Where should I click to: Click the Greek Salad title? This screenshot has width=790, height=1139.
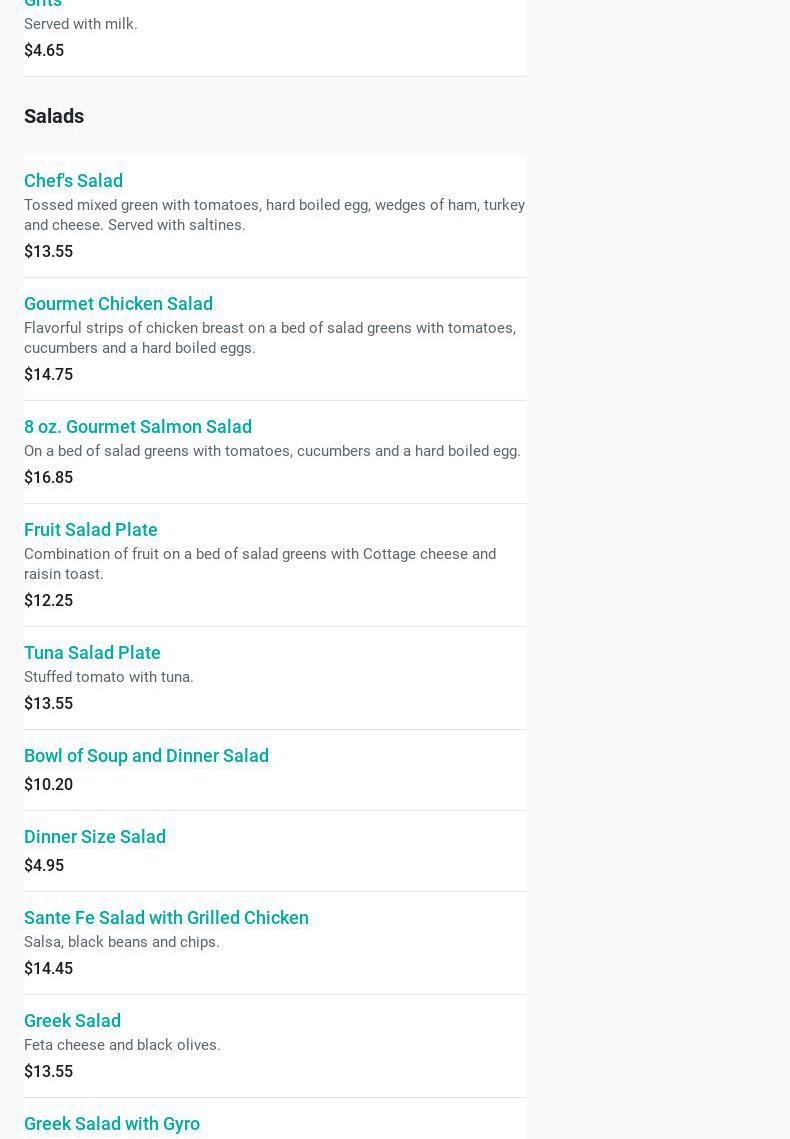(x=72, y=1021)
